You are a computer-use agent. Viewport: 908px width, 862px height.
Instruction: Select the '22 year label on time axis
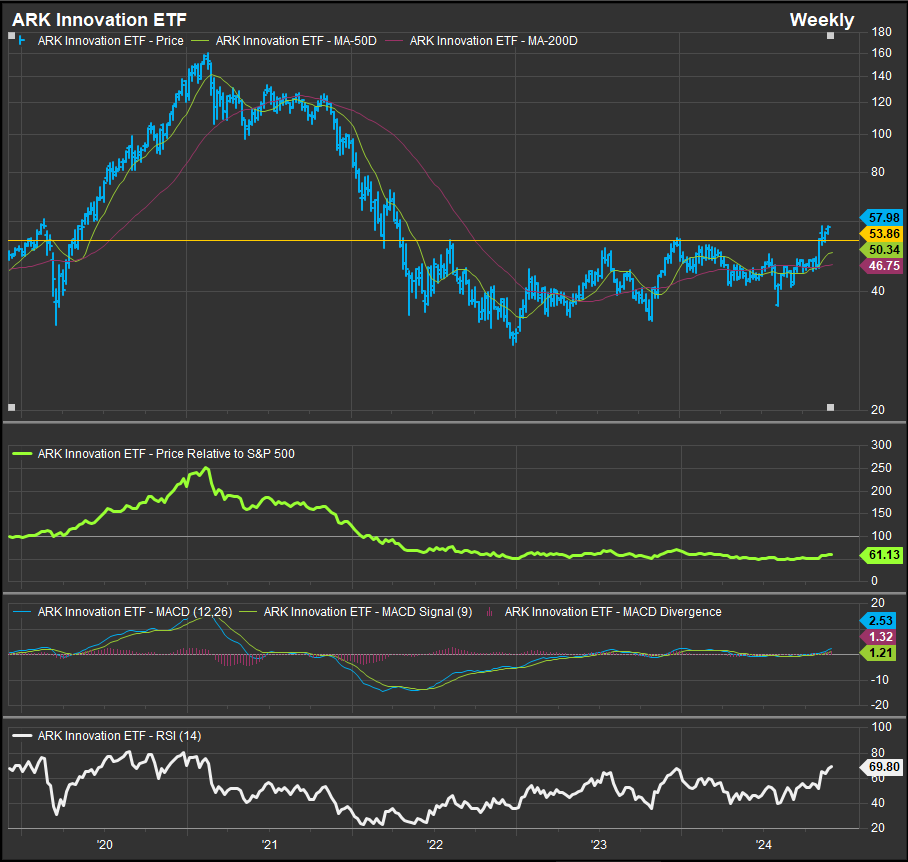pos(434,845)
